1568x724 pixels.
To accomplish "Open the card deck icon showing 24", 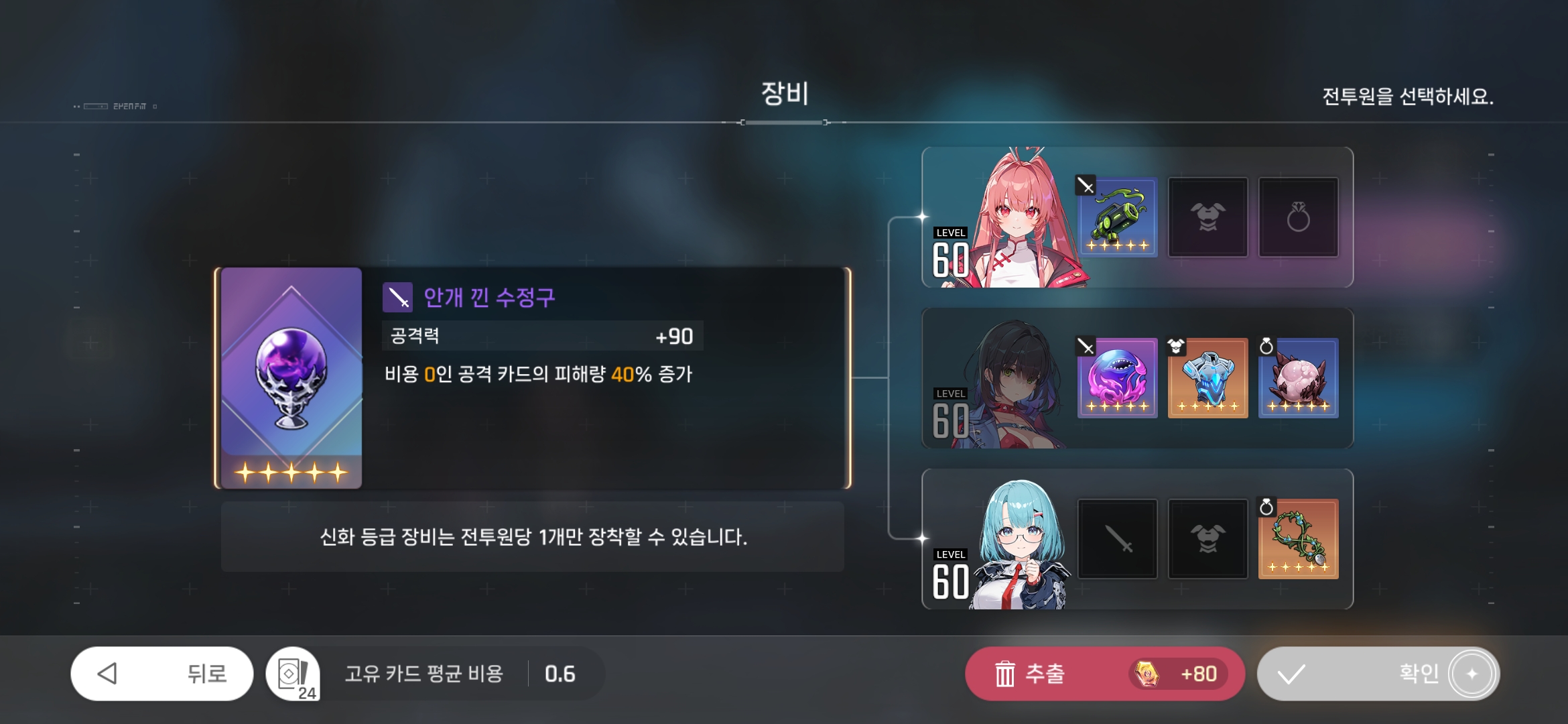I will pyautogui.click(x=293, y=673).
